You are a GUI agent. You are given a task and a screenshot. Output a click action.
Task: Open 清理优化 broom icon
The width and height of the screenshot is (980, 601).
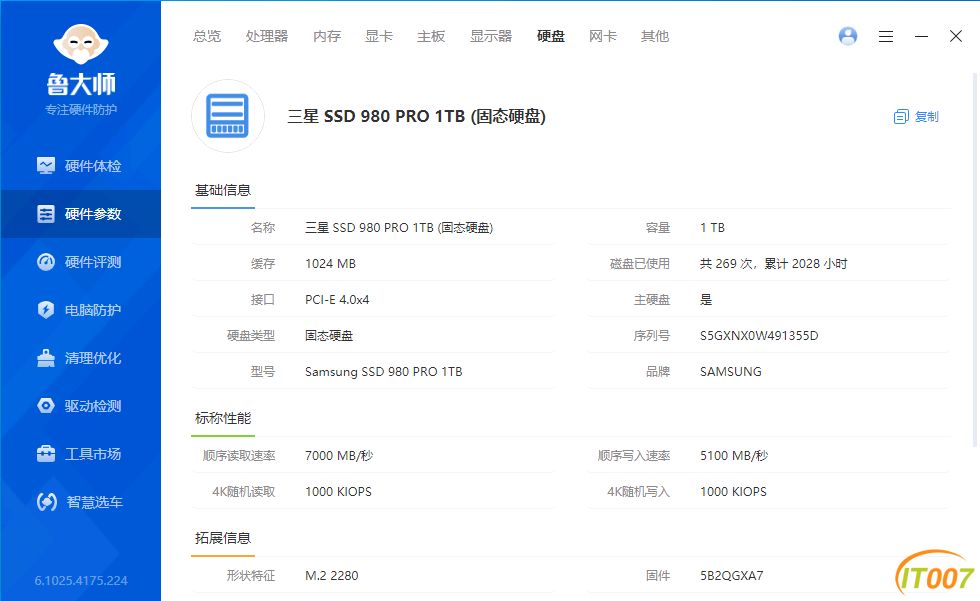coord(46,358)
